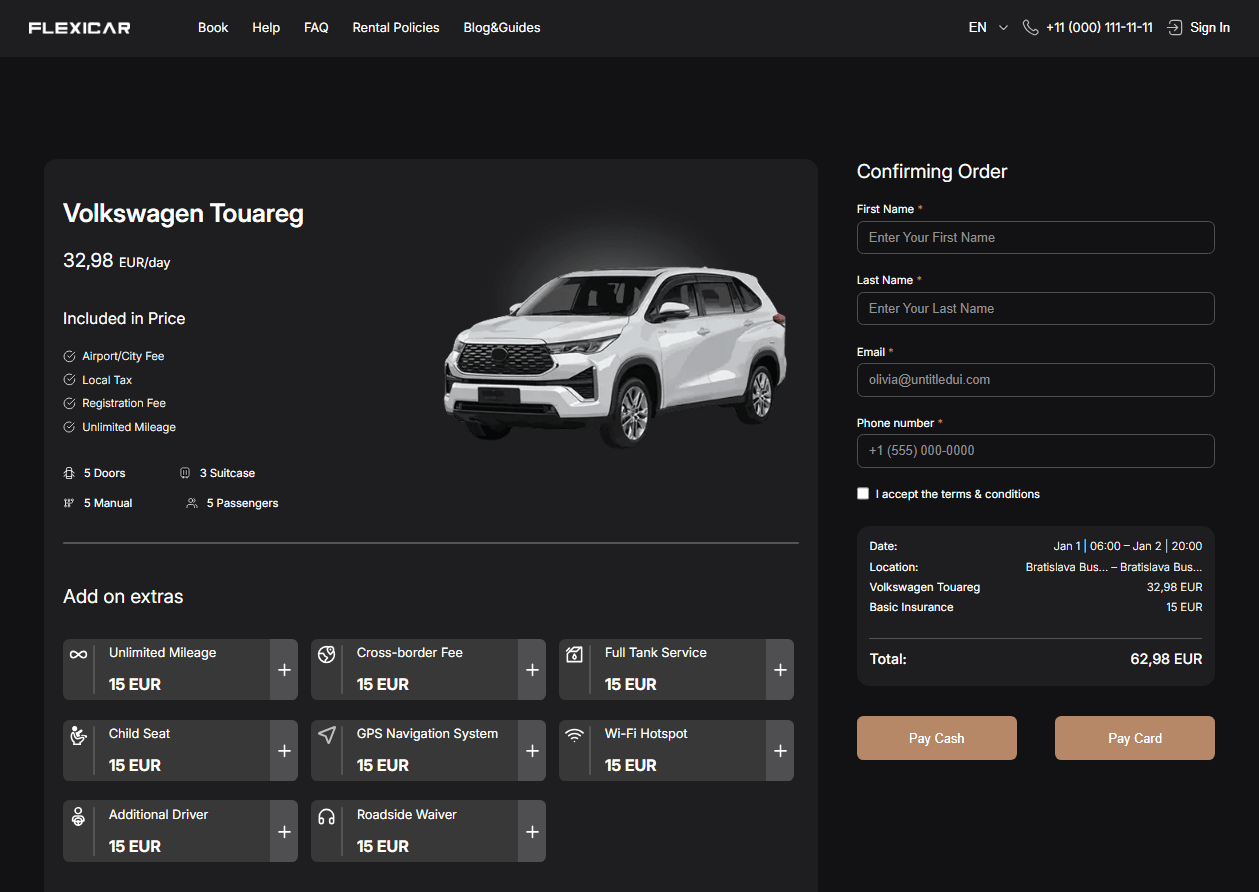Focus the First Name input field

tap(1036, 238)
